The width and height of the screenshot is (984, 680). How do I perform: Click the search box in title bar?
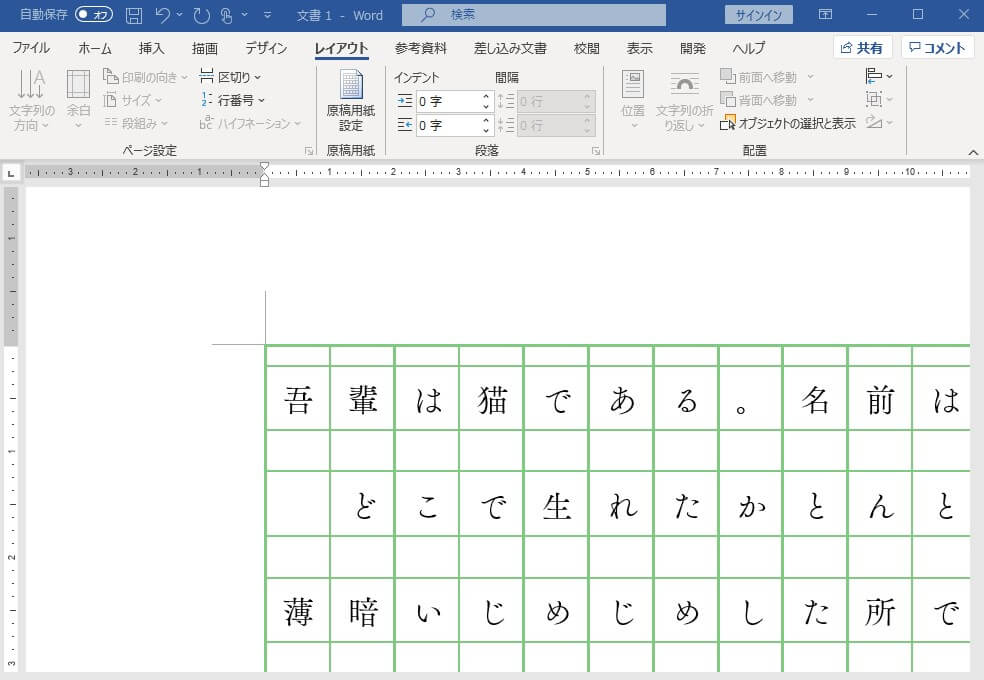pos(533,15)
